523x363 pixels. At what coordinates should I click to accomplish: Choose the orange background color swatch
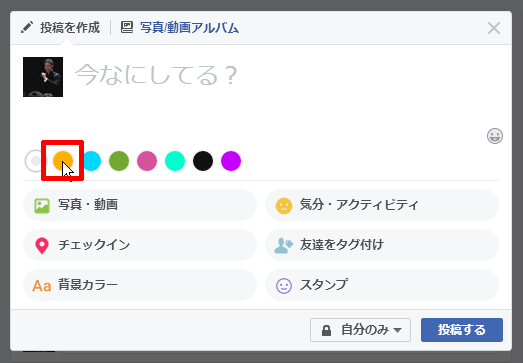point(63,161)
